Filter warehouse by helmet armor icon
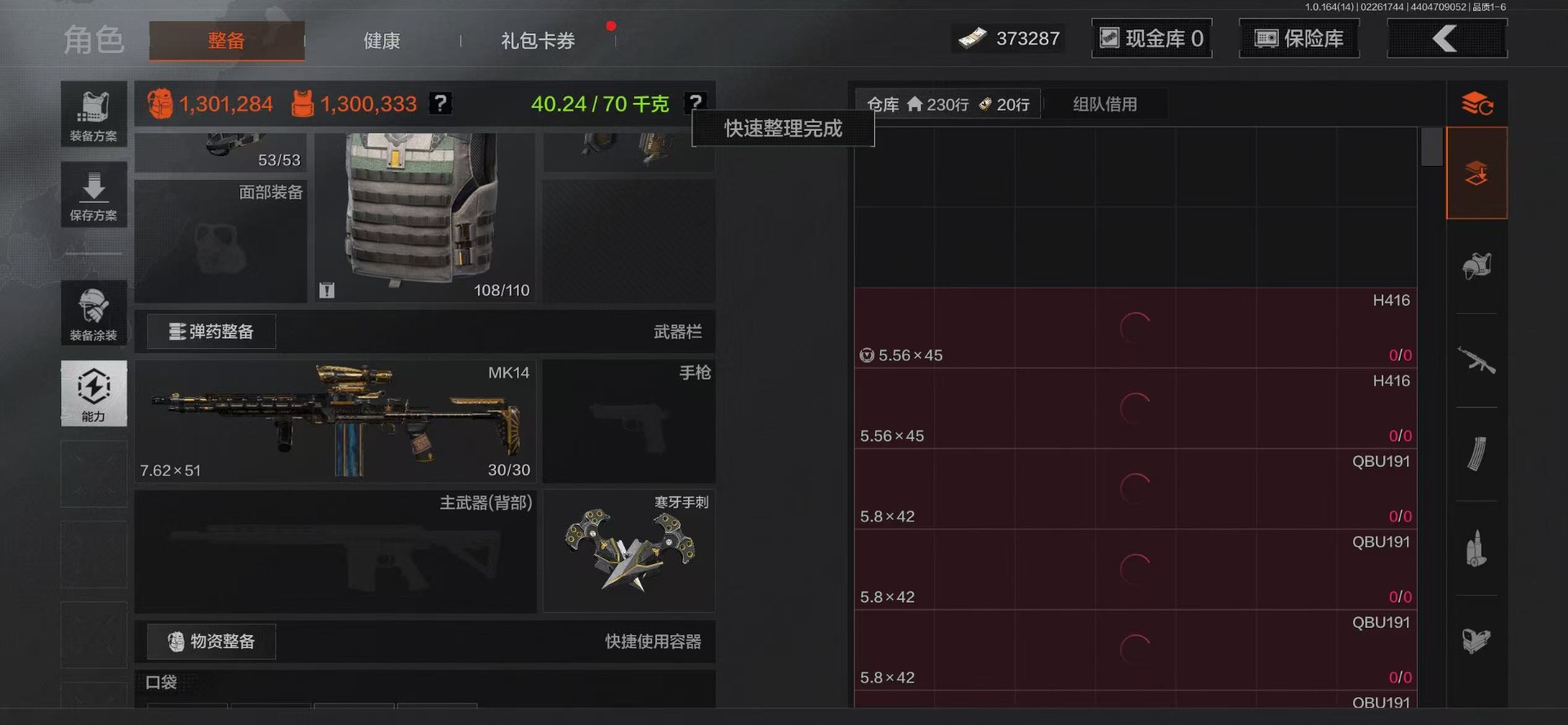The width and height of the screenshot is (1568, 725). 1476,266
